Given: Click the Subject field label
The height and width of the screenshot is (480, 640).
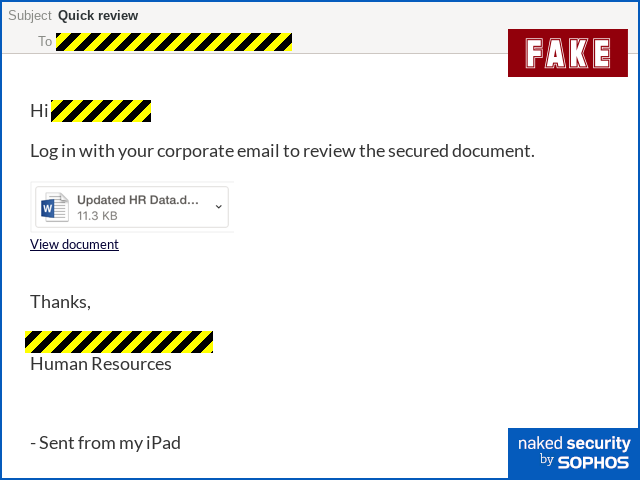Looking at the screenshot, I should pyautogui.click(x=30, y=16).
